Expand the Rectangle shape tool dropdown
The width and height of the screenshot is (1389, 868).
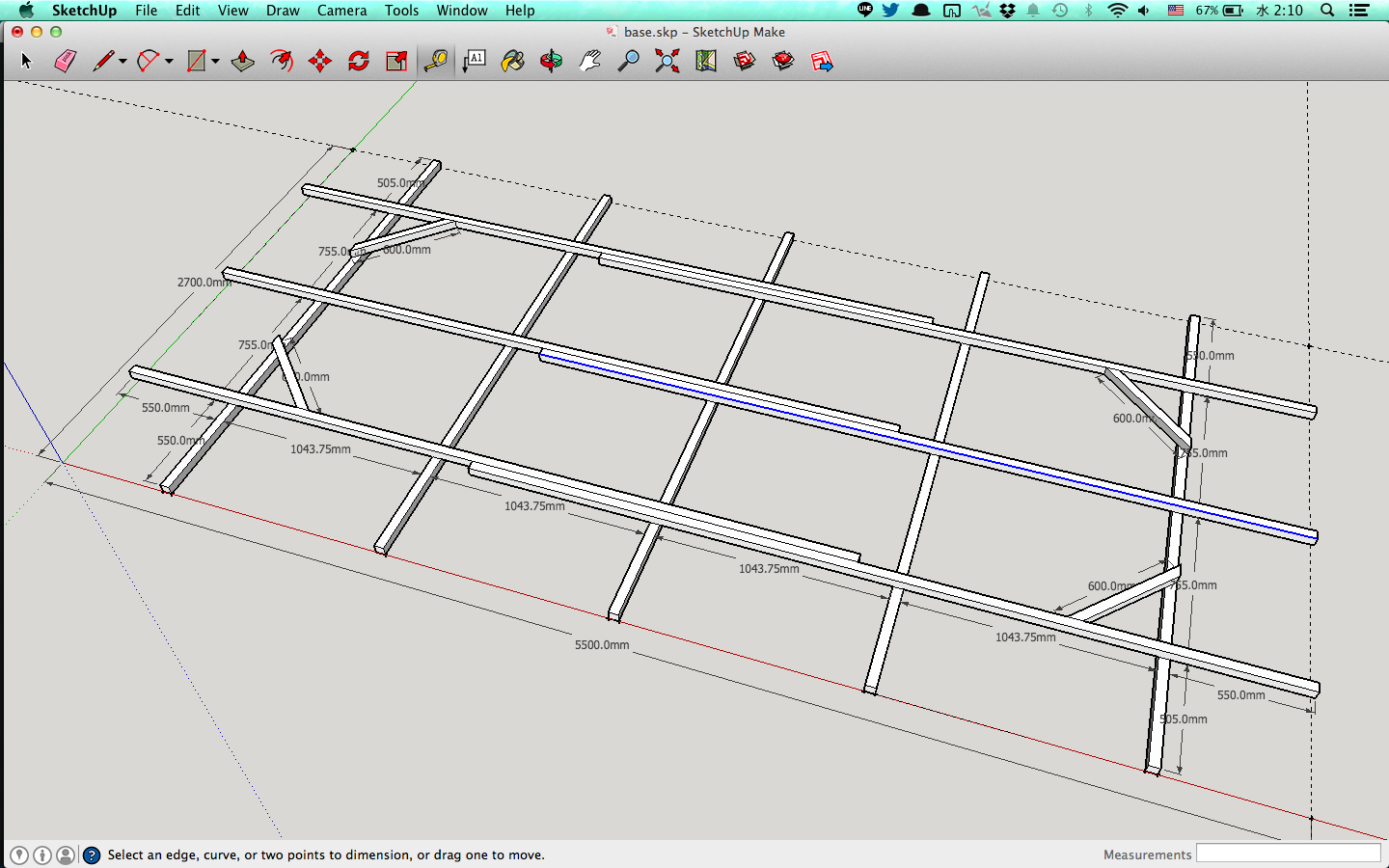215,62
